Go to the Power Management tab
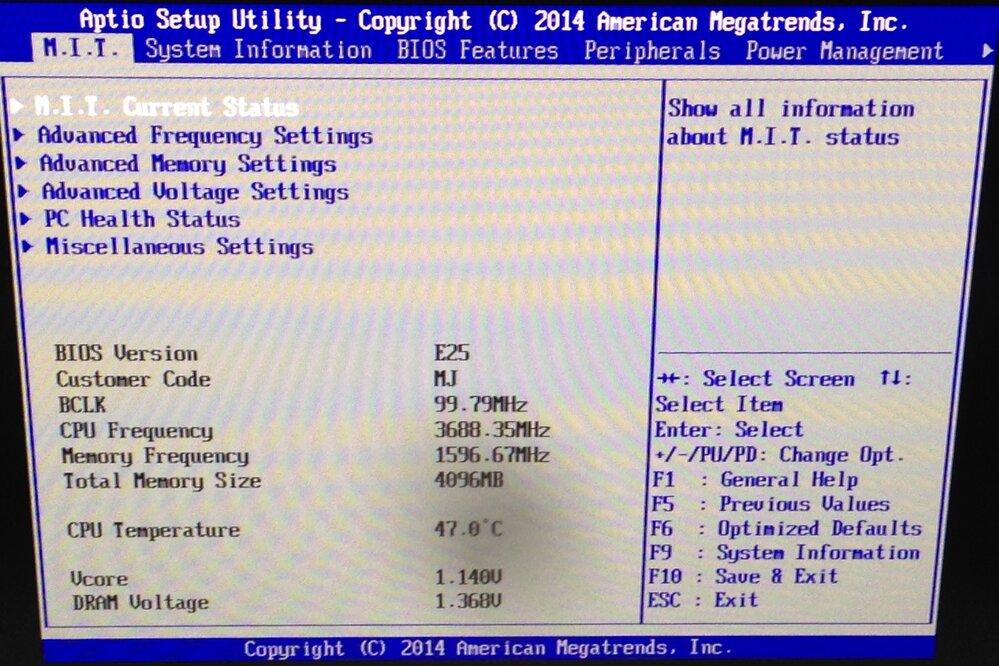999x666 pixels. 844,51
